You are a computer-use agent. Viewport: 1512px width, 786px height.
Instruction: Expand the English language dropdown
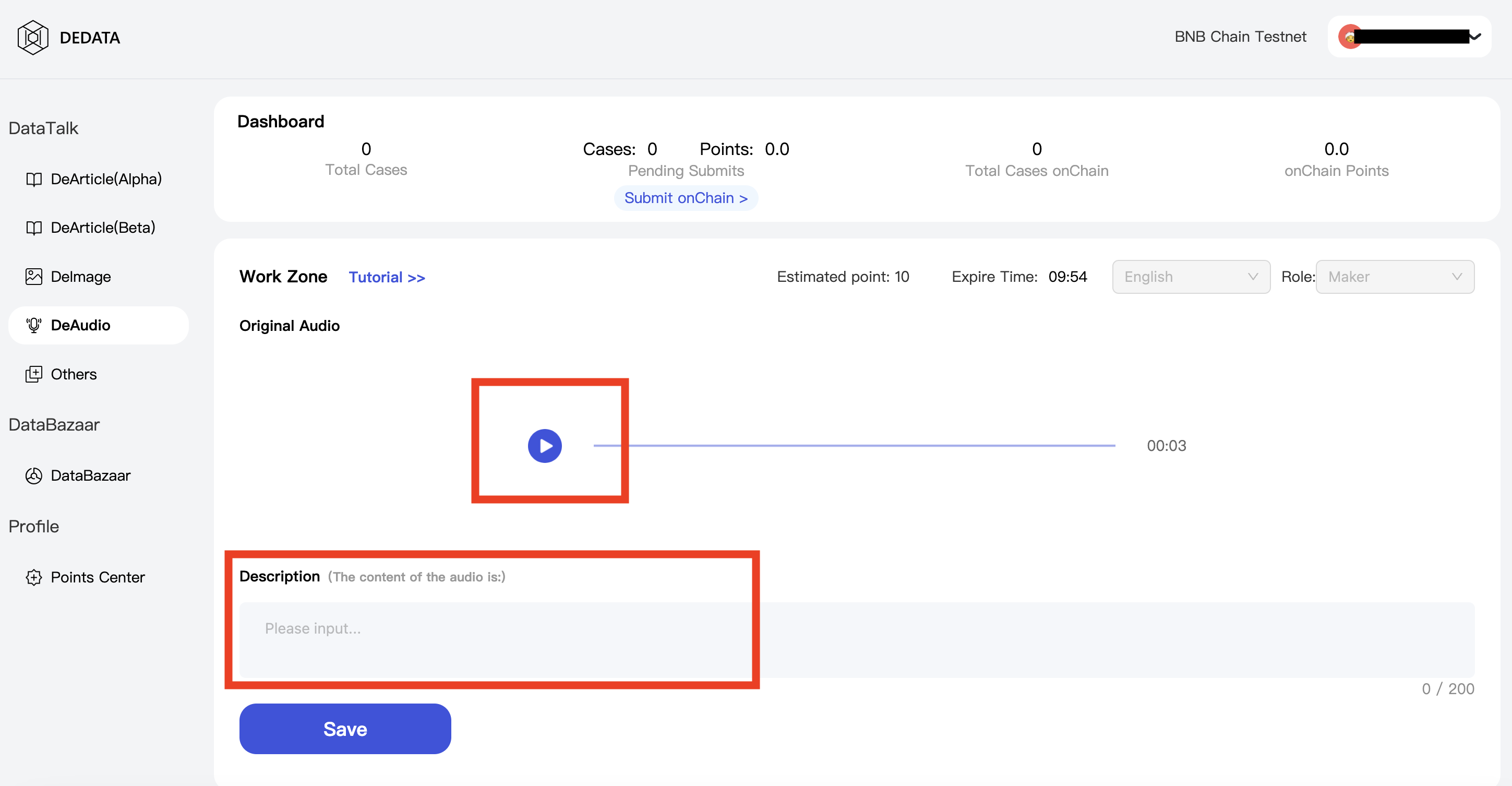coord(1191,277)
